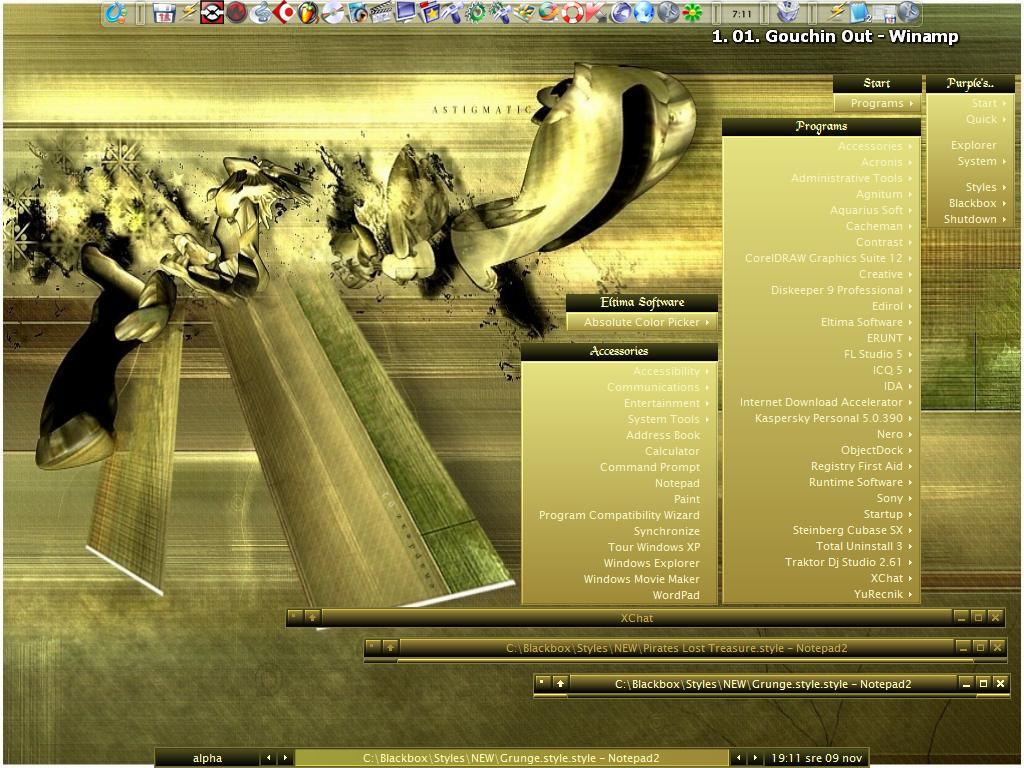
Task: Click the clock showing 19:11 sre 09 nov
Action: tap(816, 758)
